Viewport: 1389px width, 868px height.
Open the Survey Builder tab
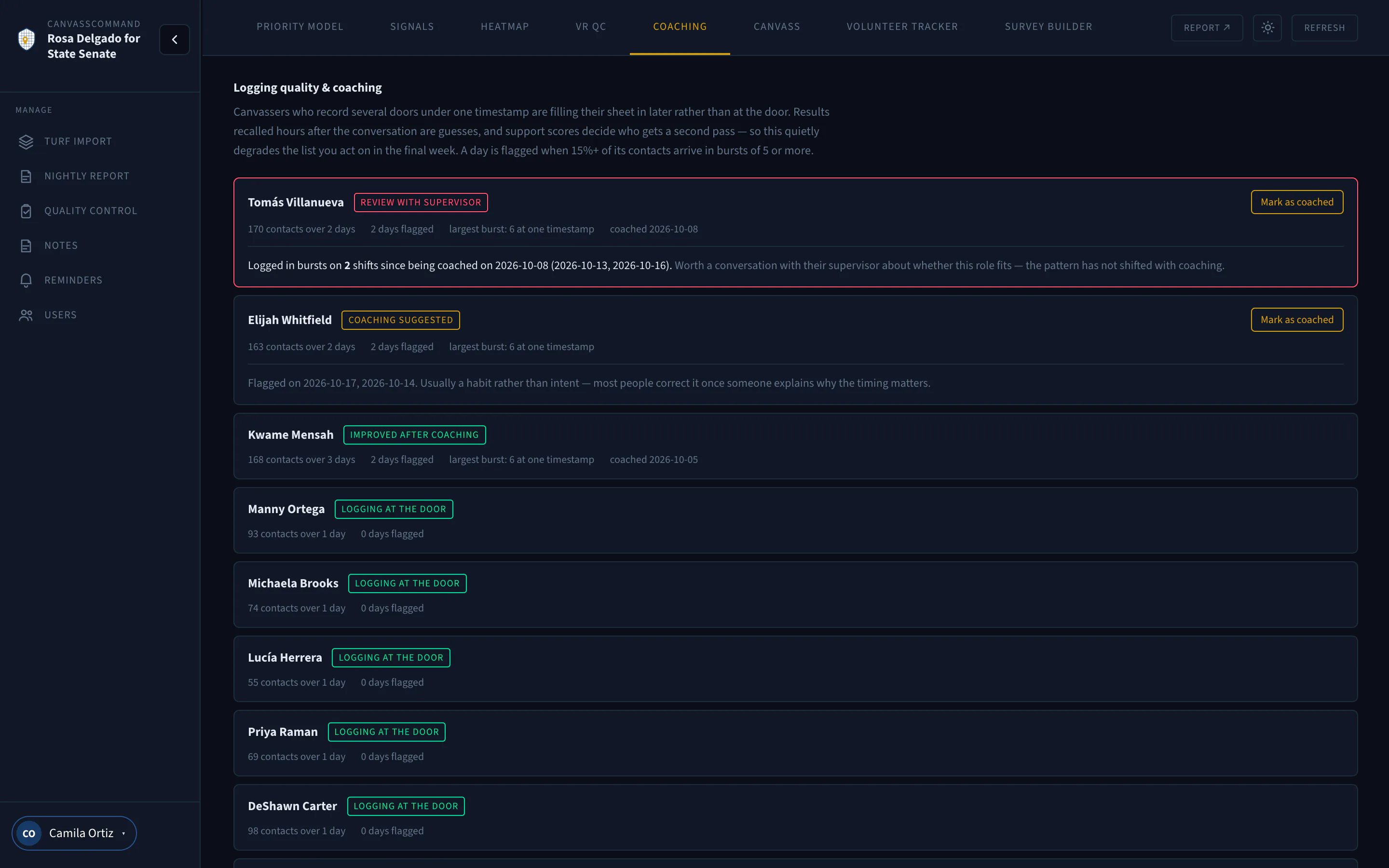point(1048,27)
